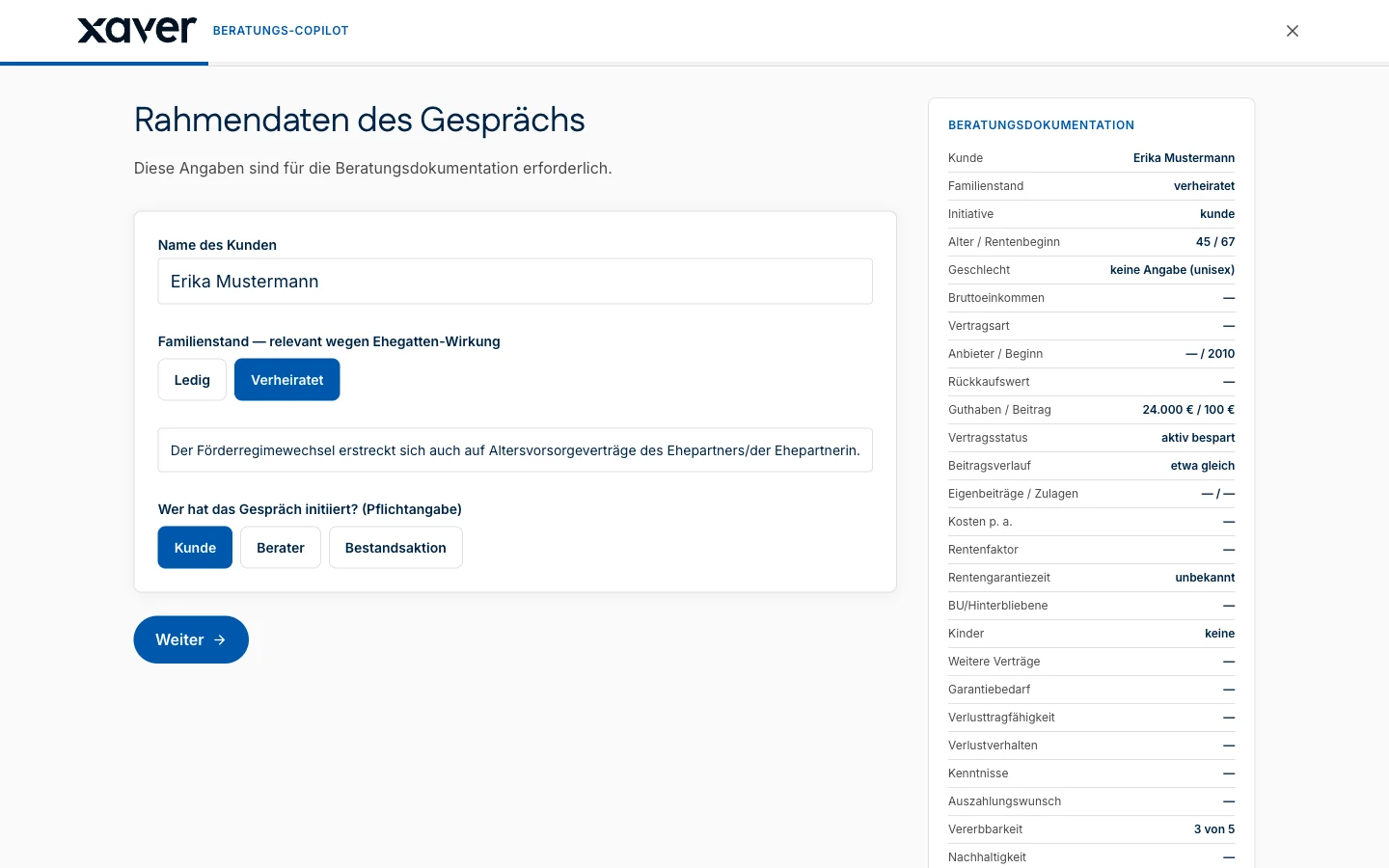1389x868 pixels.
Task: Click the Familienstand value verheiratet
Action: (x=1204, y=186)
